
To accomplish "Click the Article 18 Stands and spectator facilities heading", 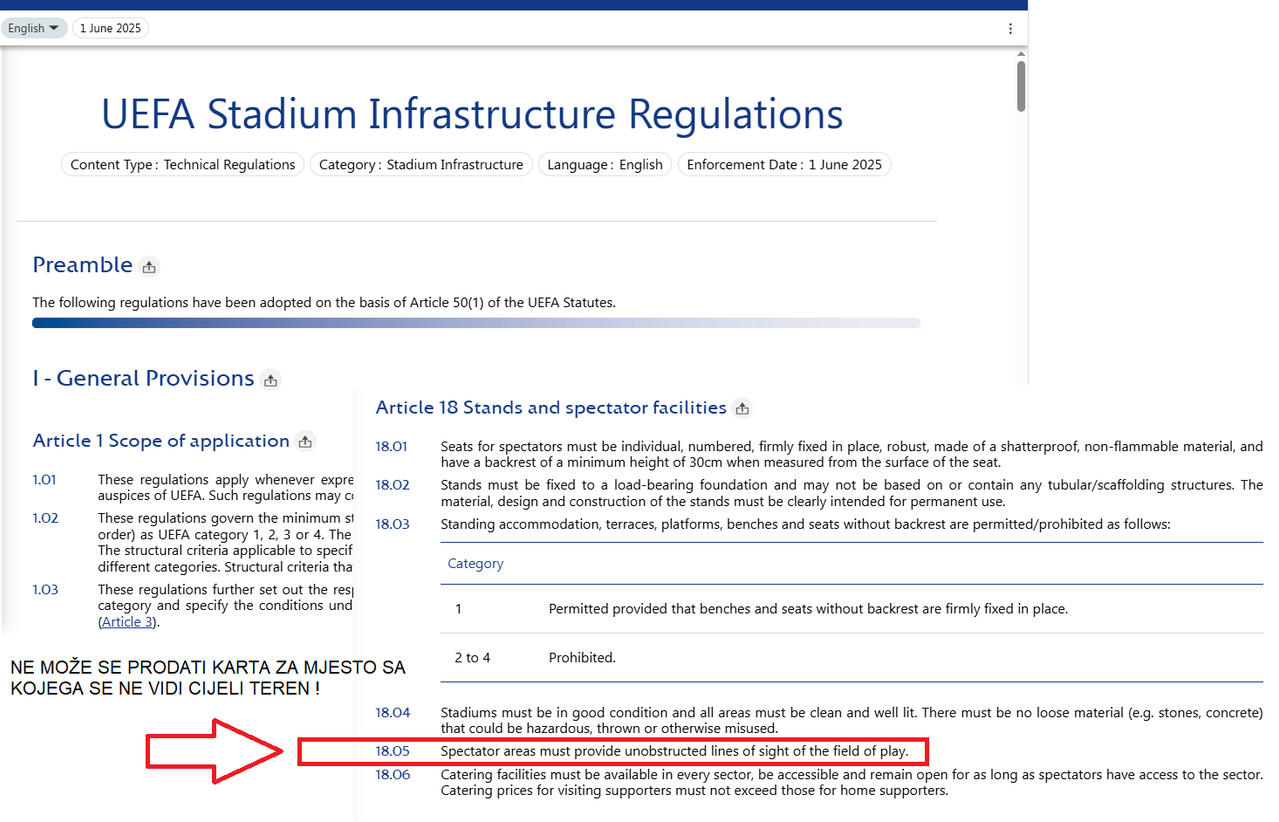I will (x=551, y=407).
